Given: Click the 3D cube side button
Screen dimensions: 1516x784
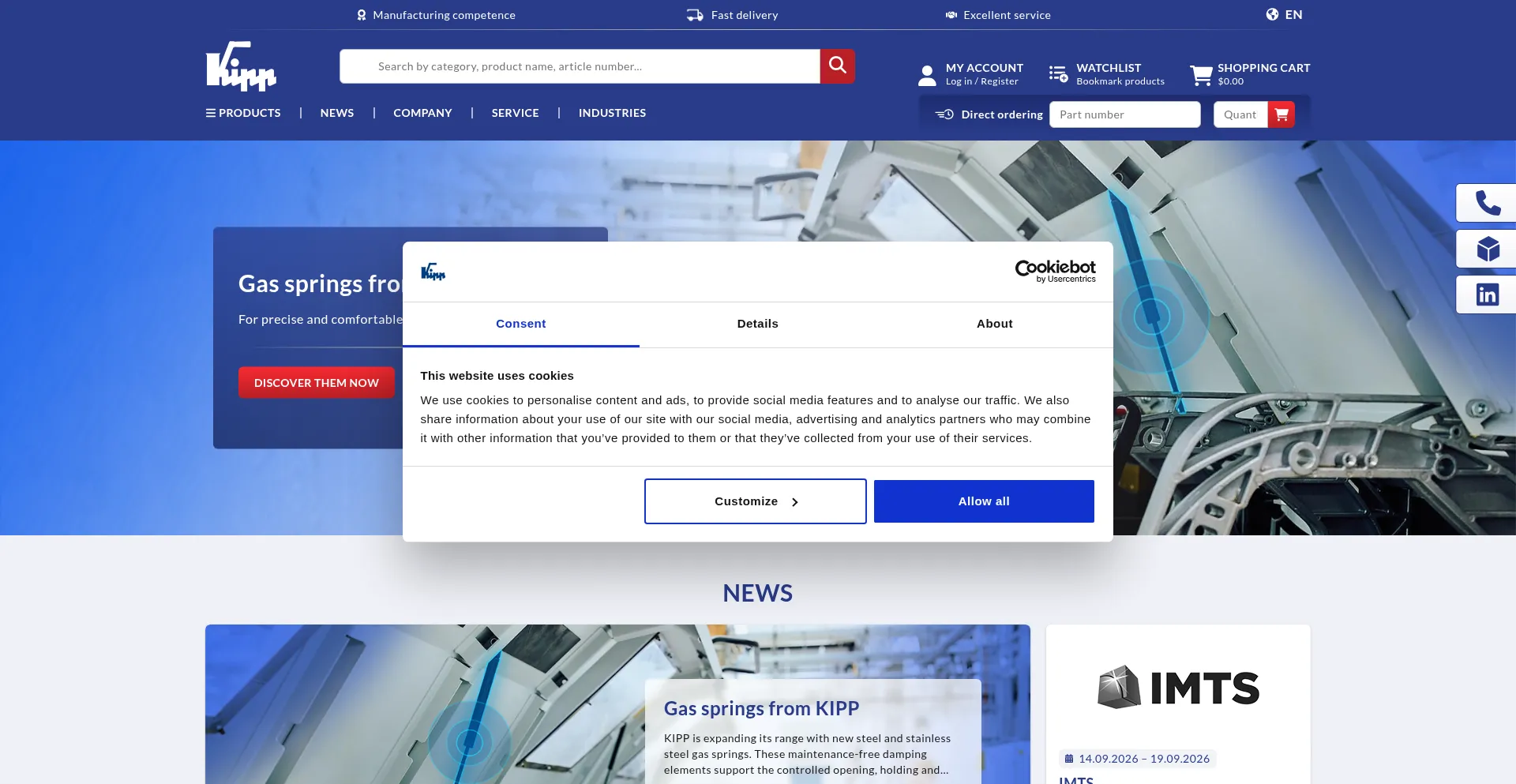Looking at the screenshot, I should click(x=1488, y=249).
